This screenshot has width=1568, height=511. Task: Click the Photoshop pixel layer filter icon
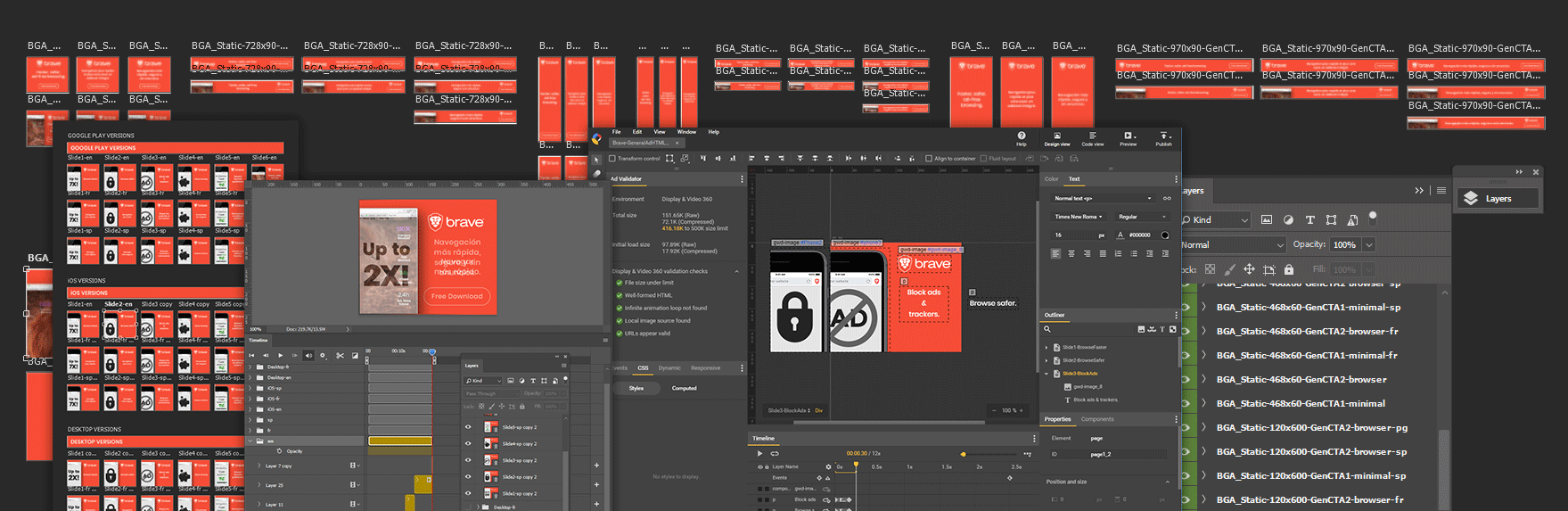[x=1267, y=219]
